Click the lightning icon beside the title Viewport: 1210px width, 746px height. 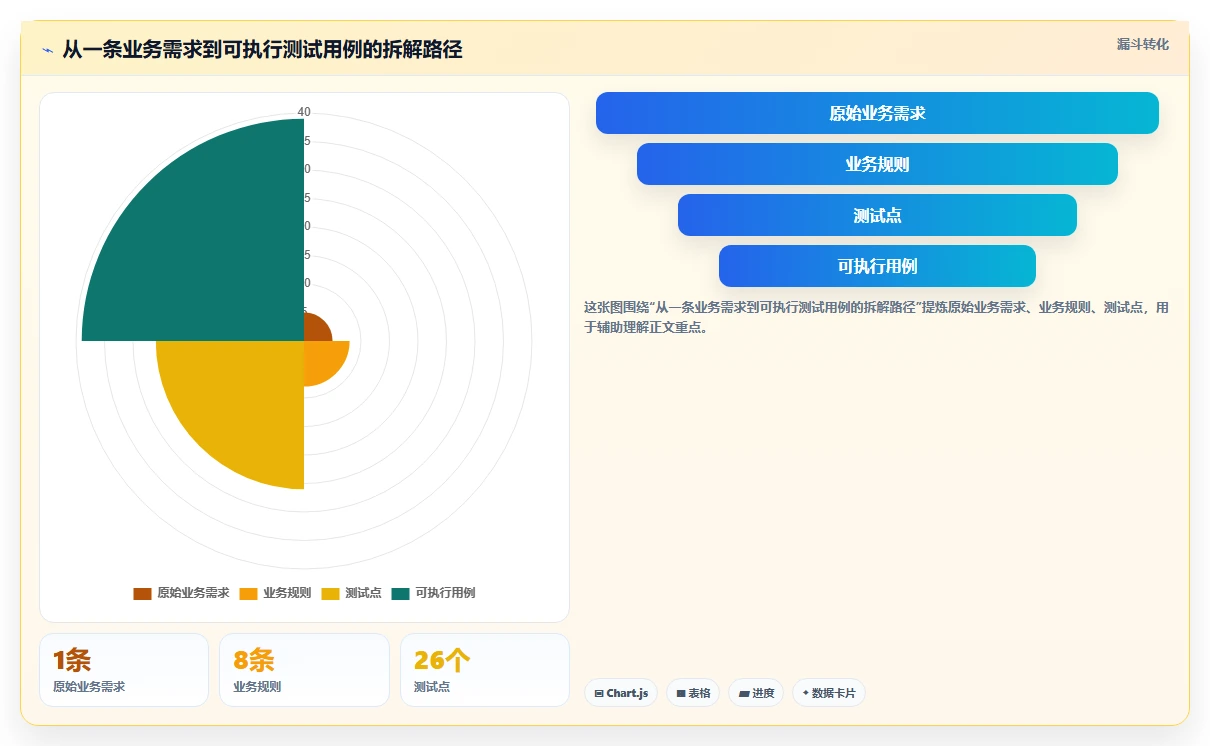tap(48, 50)
